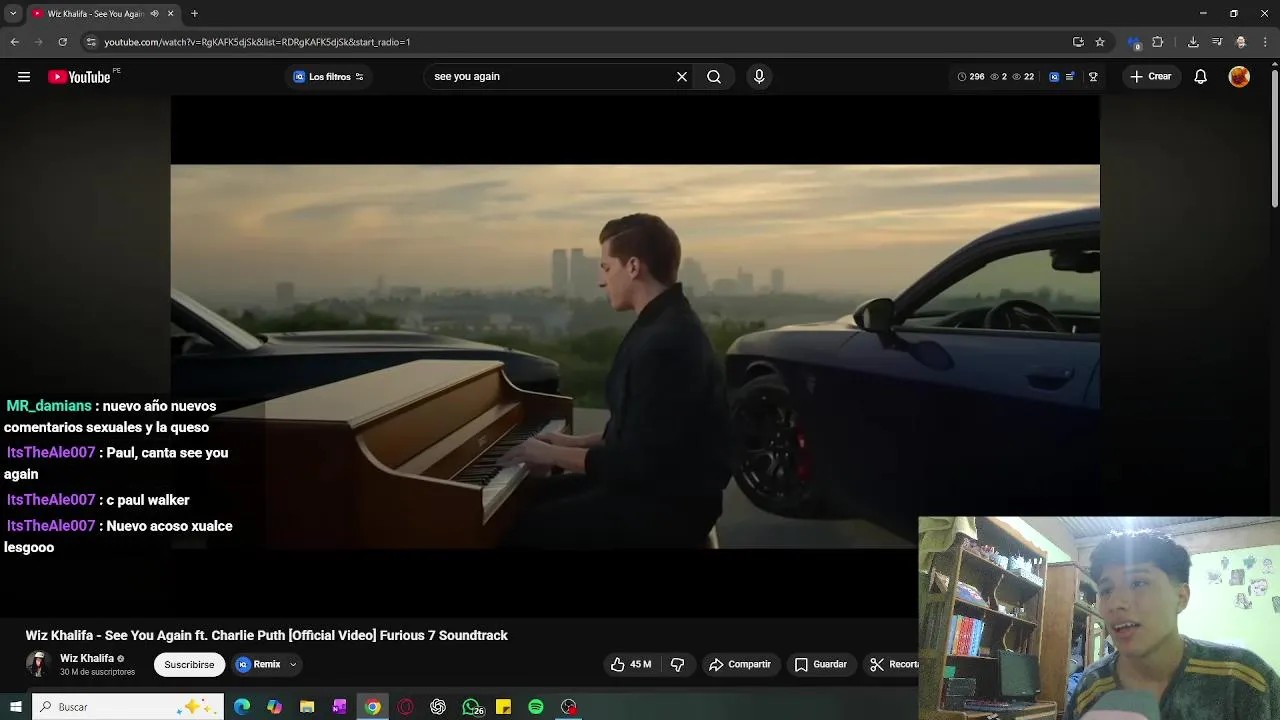Screen dimensions: 1280x720
Task: Open File Explorer from taskbar
Action: [307, 707]
